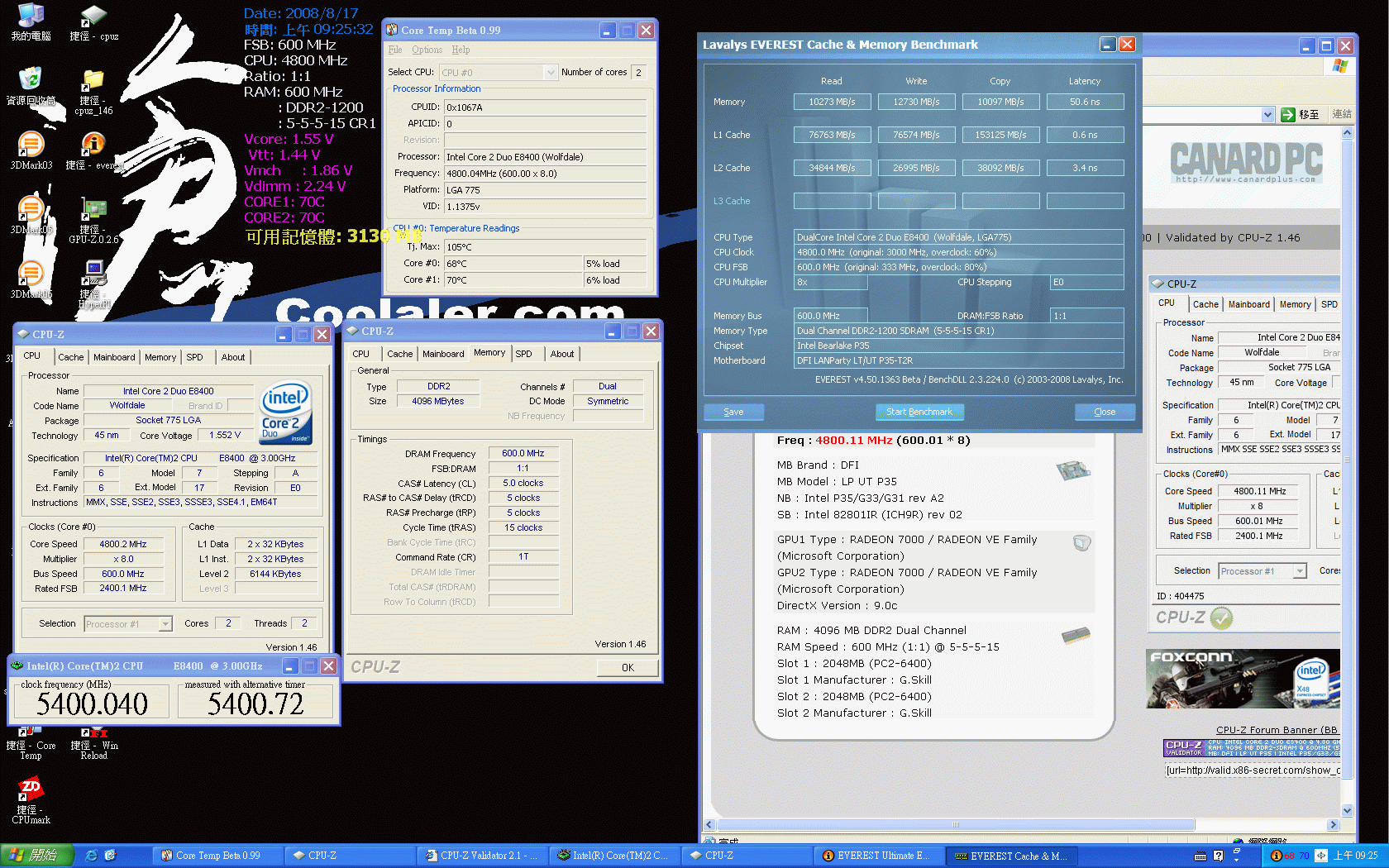The height and width of the screenshot is (868, 1389).
Task: Click the Foxconn Intel X48 advertisement banner
Action: [1243, 679]
